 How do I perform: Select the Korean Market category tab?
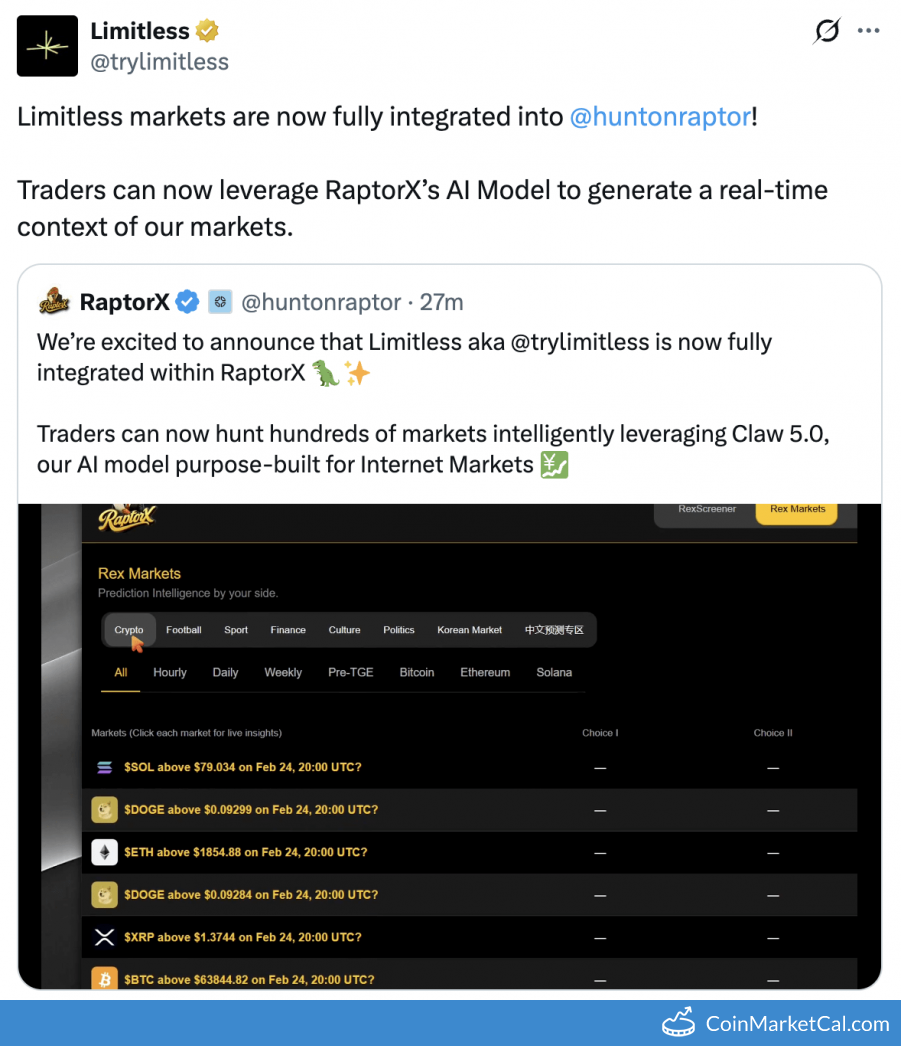469,630
